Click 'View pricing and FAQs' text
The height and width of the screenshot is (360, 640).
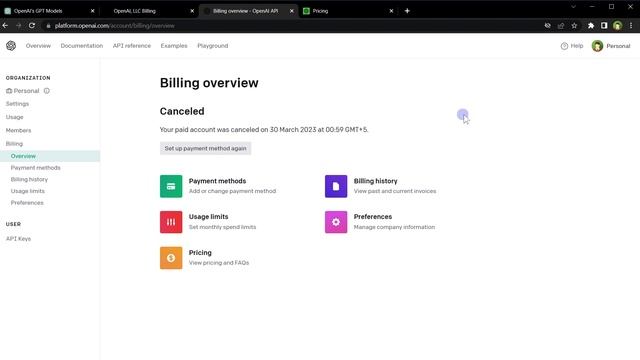(219, 263)
